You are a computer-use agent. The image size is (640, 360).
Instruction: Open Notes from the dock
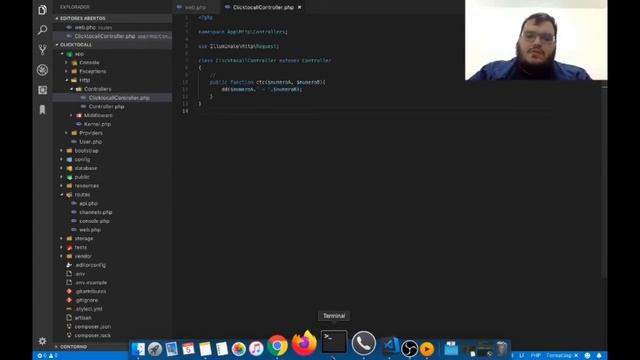(x=205, y=349)
